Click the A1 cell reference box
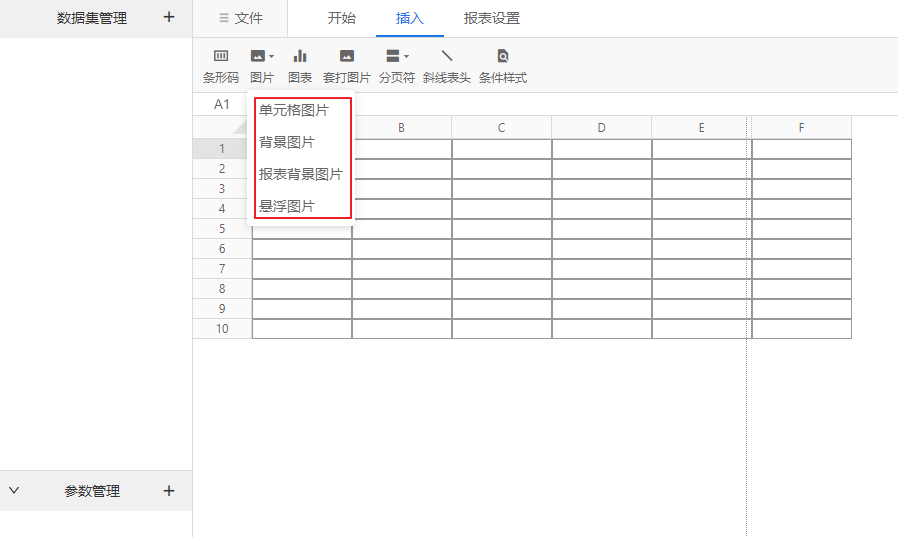This screenshot has width=898, height=537. pos(222,104)
